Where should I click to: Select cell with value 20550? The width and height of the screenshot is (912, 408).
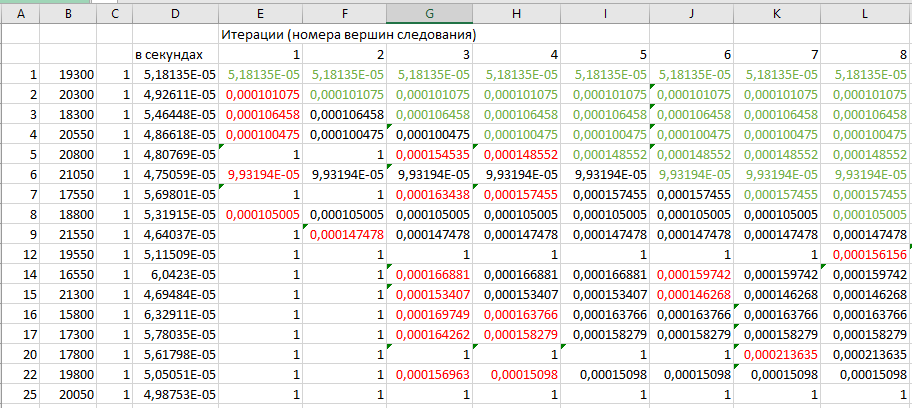[x=69, y=134]
